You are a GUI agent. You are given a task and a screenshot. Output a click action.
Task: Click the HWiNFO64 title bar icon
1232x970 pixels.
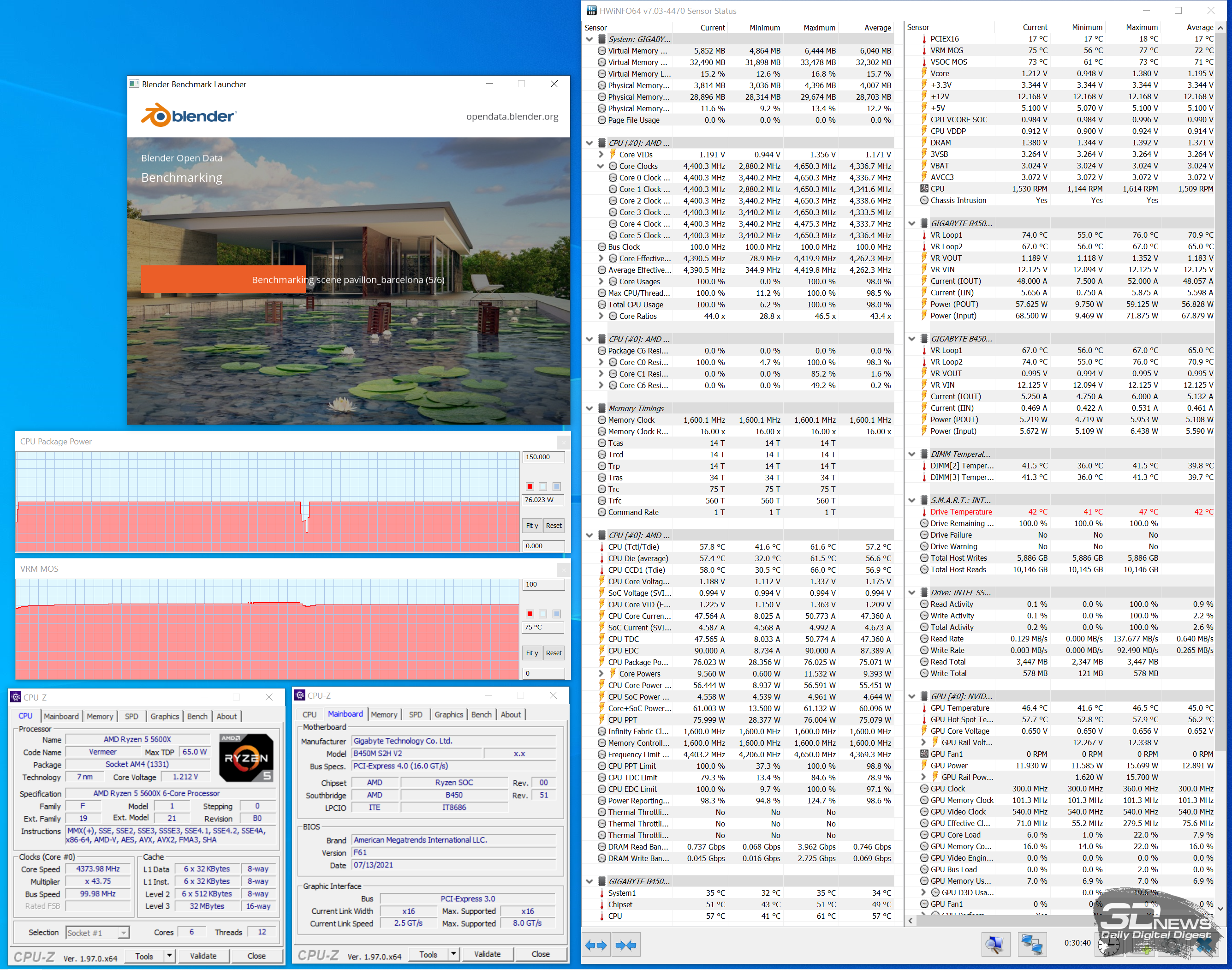click(592, 10)
